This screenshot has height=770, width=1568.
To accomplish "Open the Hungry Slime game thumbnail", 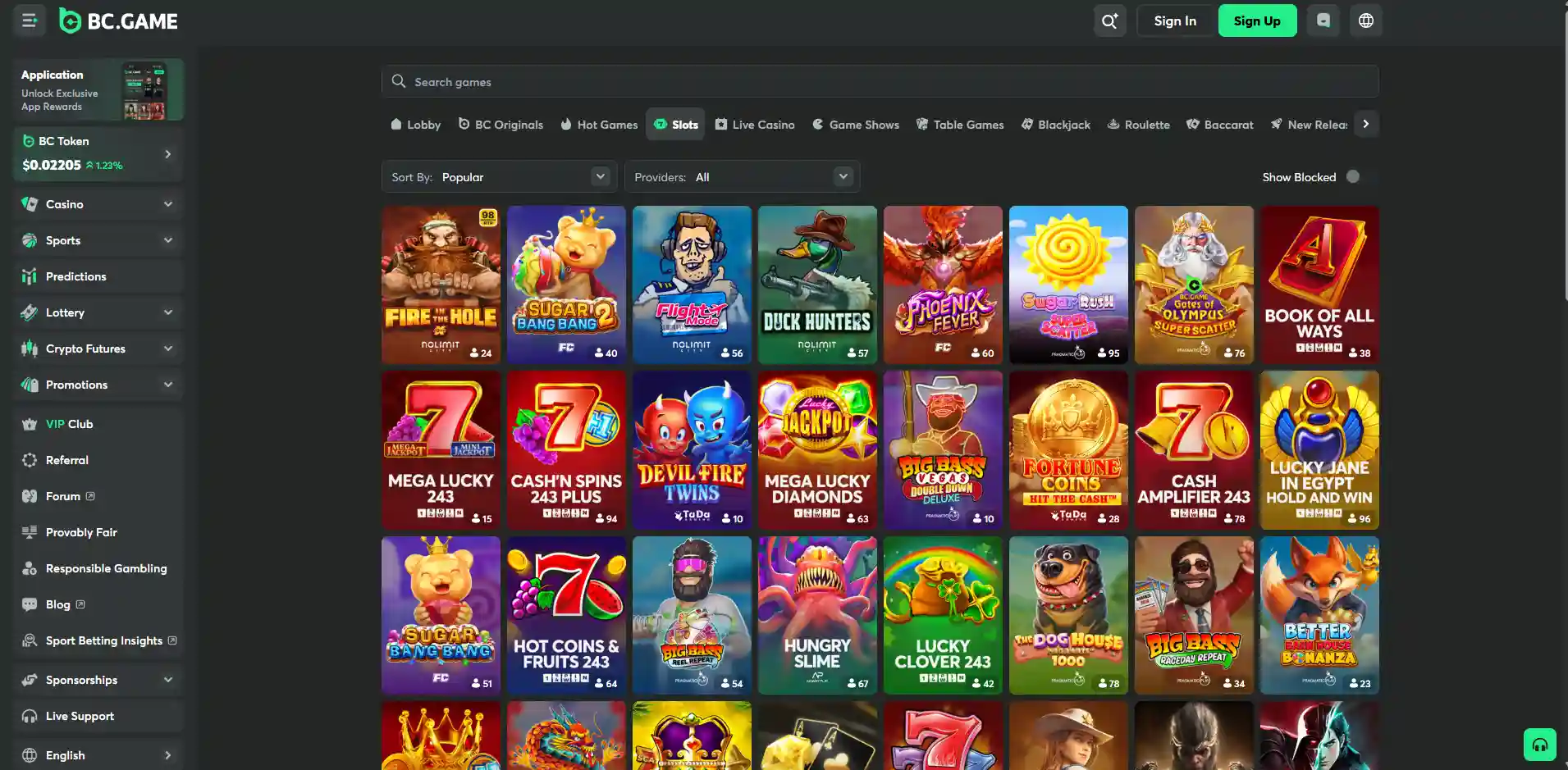I will coord(817,616).
